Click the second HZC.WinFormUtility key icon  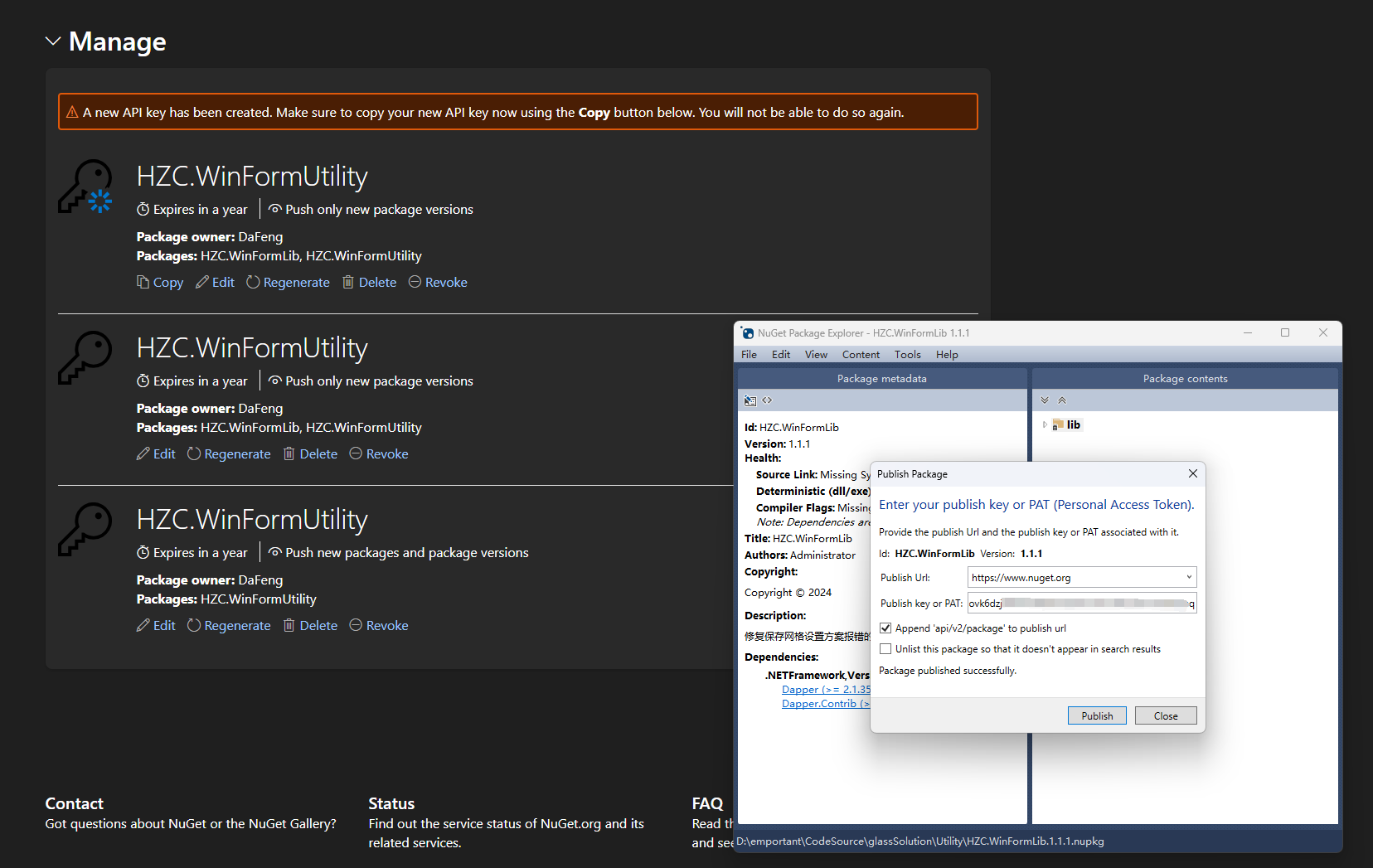(x=85, y=358)
